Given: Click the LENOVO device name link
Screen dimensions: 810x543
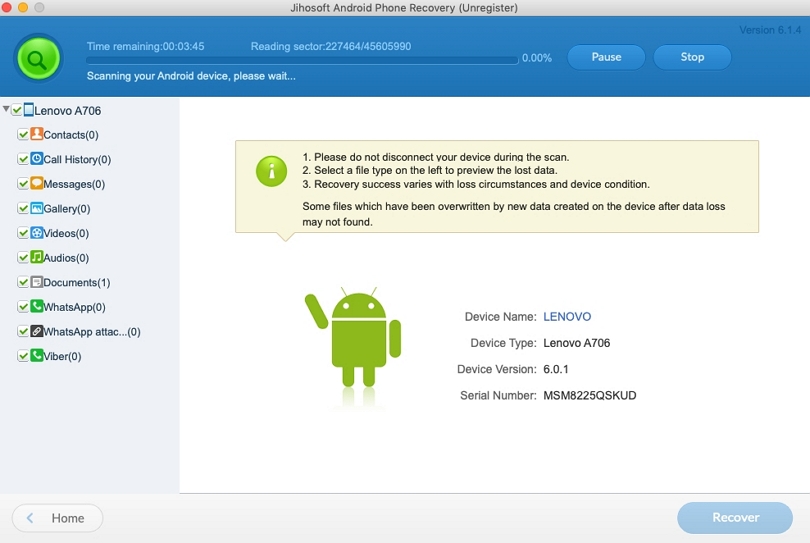Looking at the screenshot, I should pos(567,317).
